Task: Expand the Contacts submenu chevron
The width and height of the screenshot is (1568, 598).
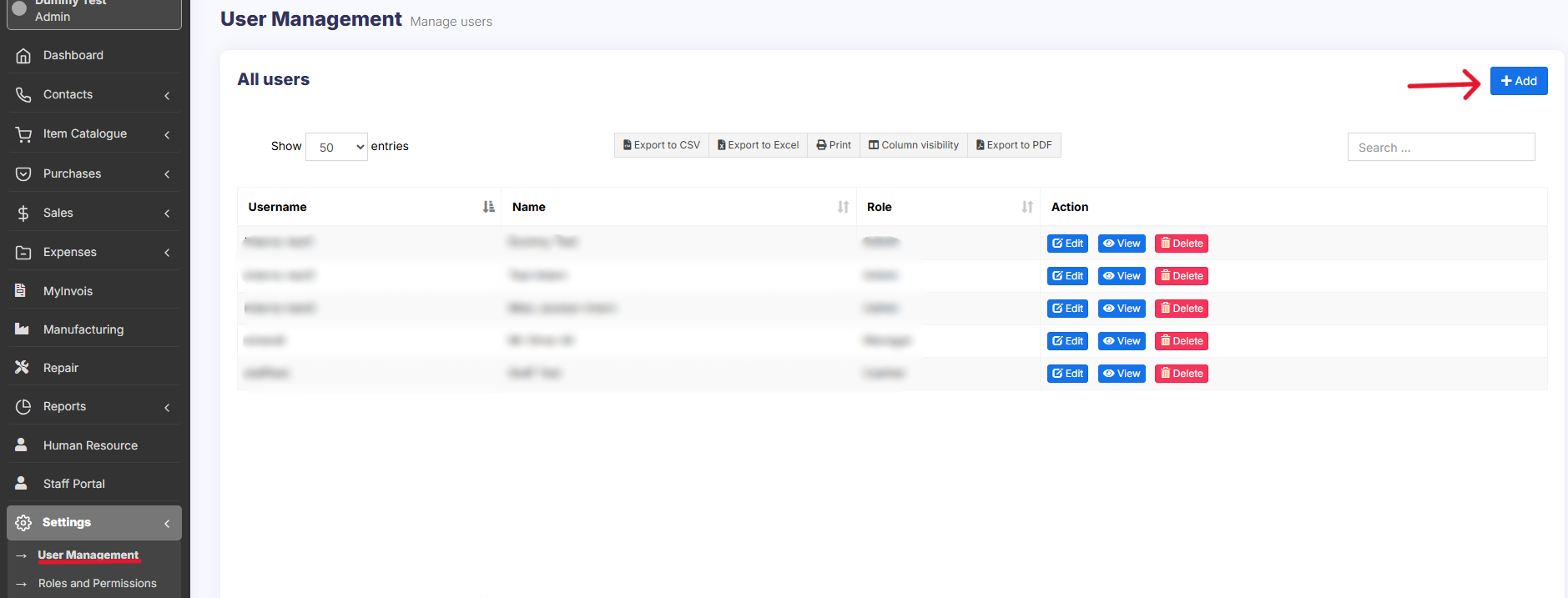Action: [x=167, y=96]
